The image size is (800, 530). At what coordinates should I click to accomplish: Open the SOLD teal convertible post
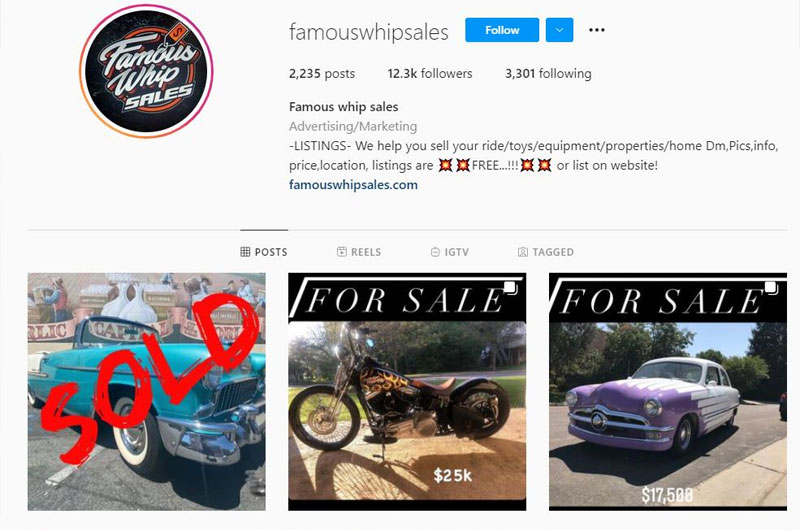pyautogui.click(x=146, y=391)
